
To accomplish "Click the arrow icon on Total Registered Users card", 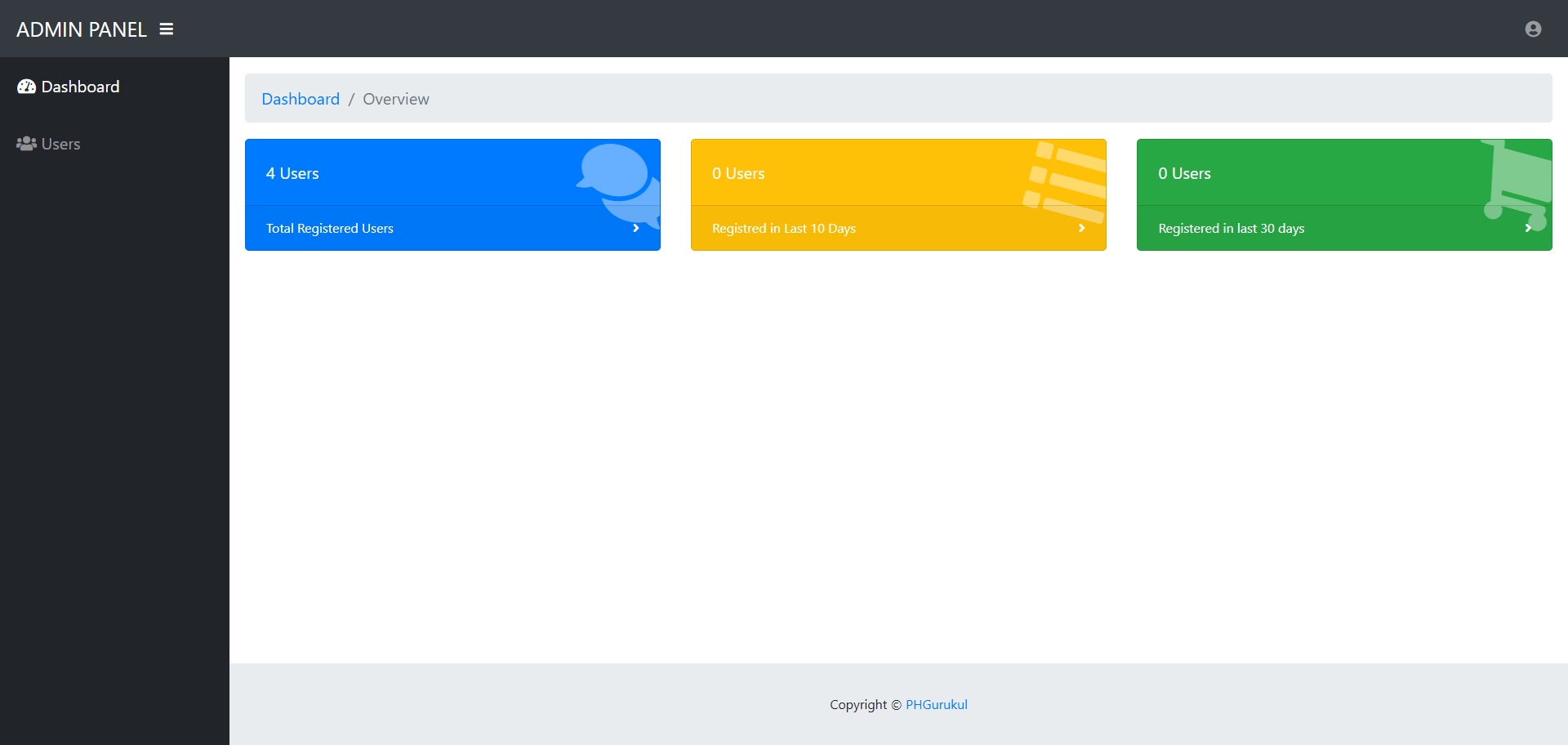I will point(636,228).
